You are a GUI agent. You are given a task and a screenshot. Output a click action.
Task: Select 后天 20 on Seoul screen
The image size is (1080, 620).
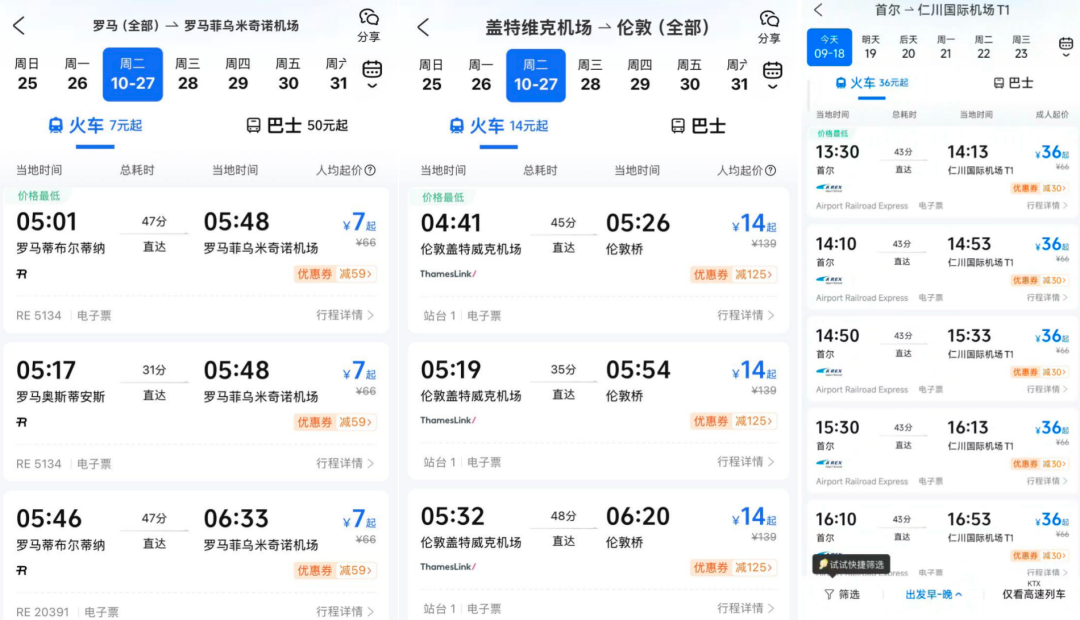click(908, 47)
